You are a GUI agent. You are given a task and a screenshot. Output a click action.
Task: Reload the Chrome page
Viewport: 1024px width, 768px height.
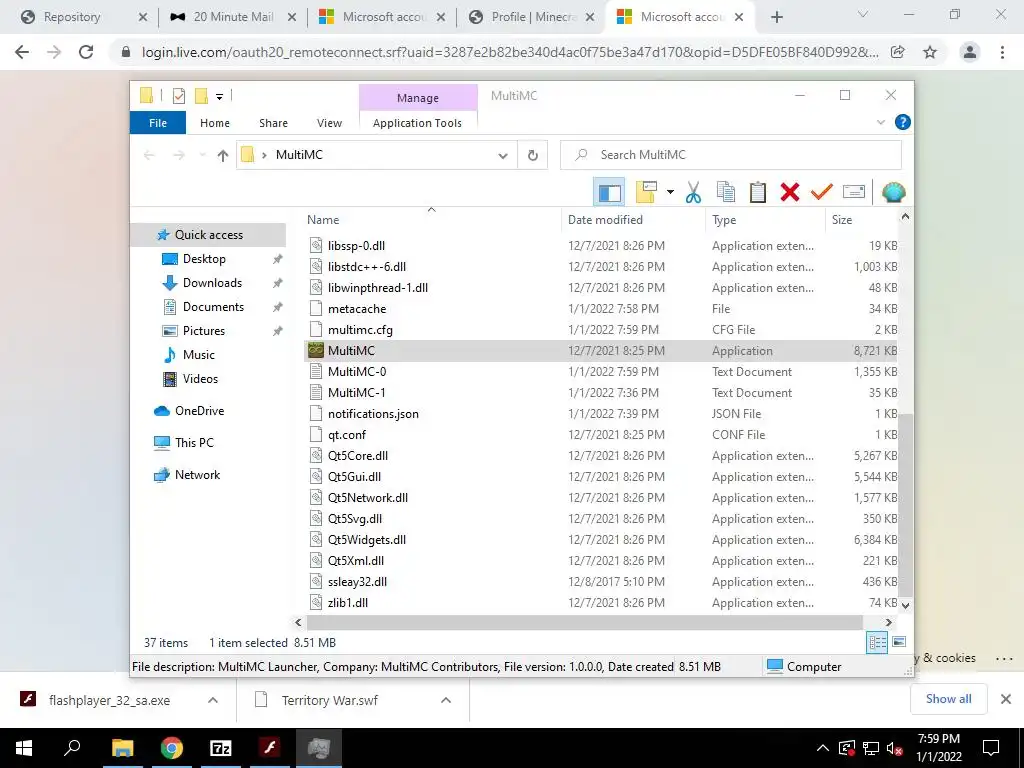(x=86, y=52)
